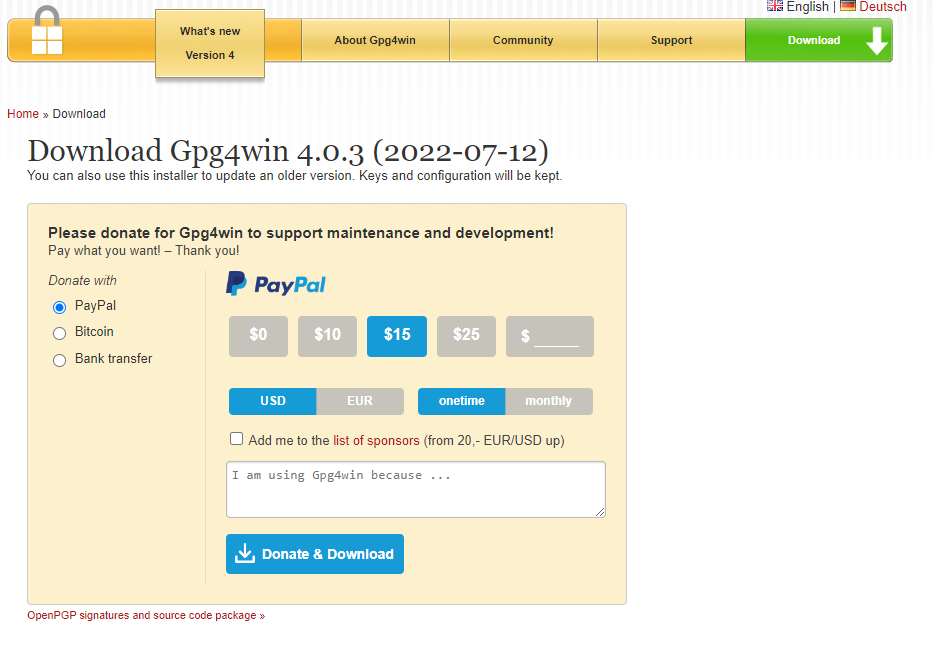Select the PayPal radio button

click(60, 307)
